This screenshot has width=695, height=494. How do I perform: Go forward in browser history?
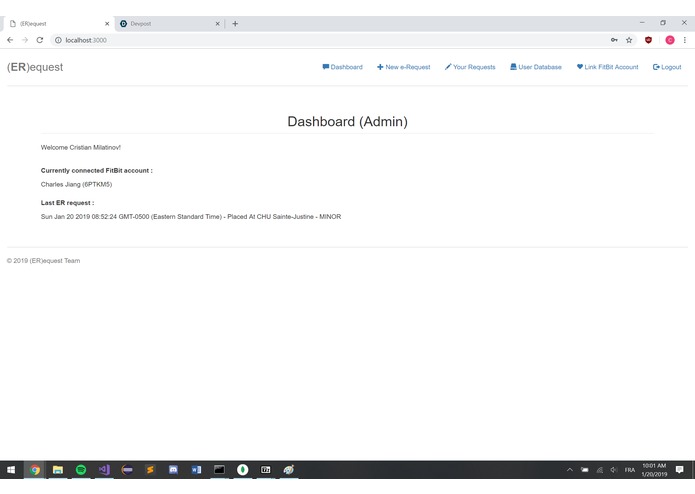click(25, 40)
